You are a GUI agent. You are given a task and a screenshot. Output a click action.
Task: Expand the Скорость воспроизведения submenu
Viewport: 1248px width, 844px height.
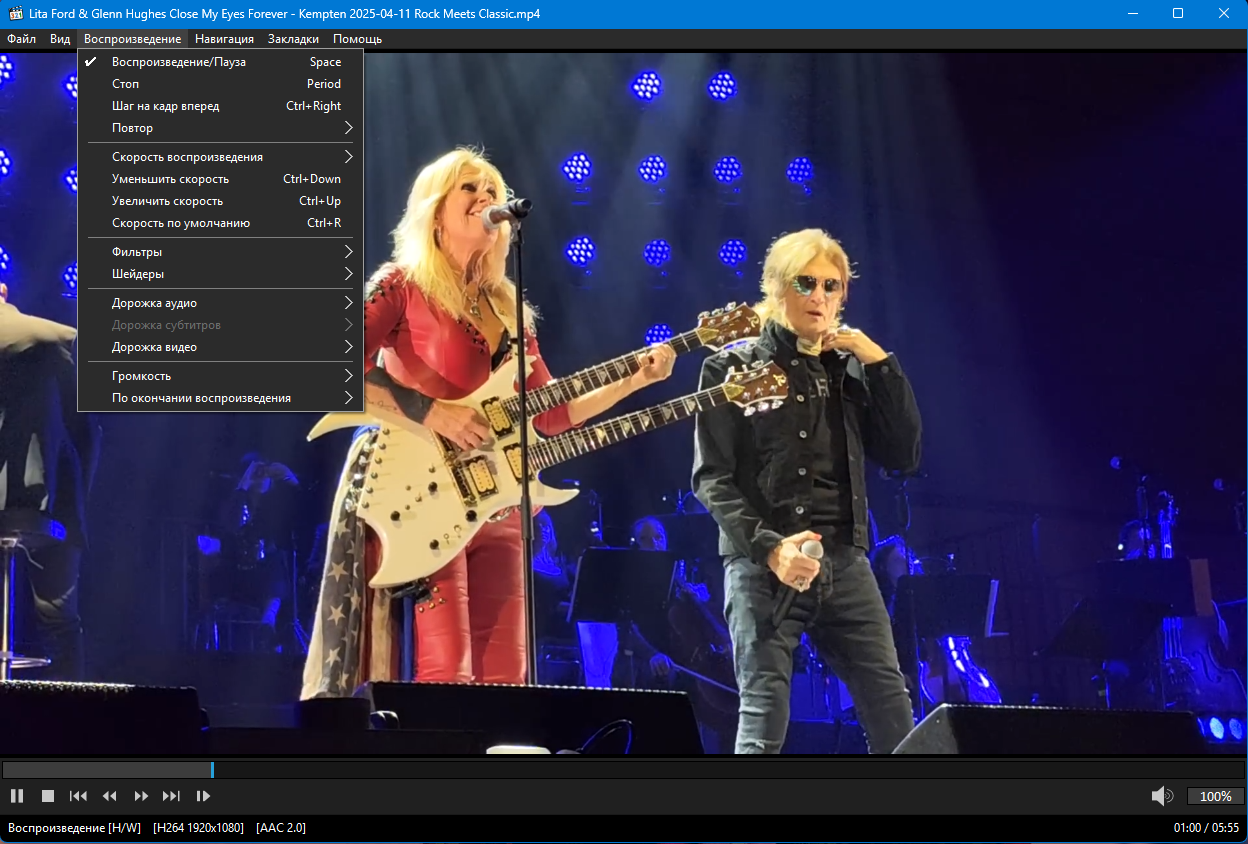(220, 157)
